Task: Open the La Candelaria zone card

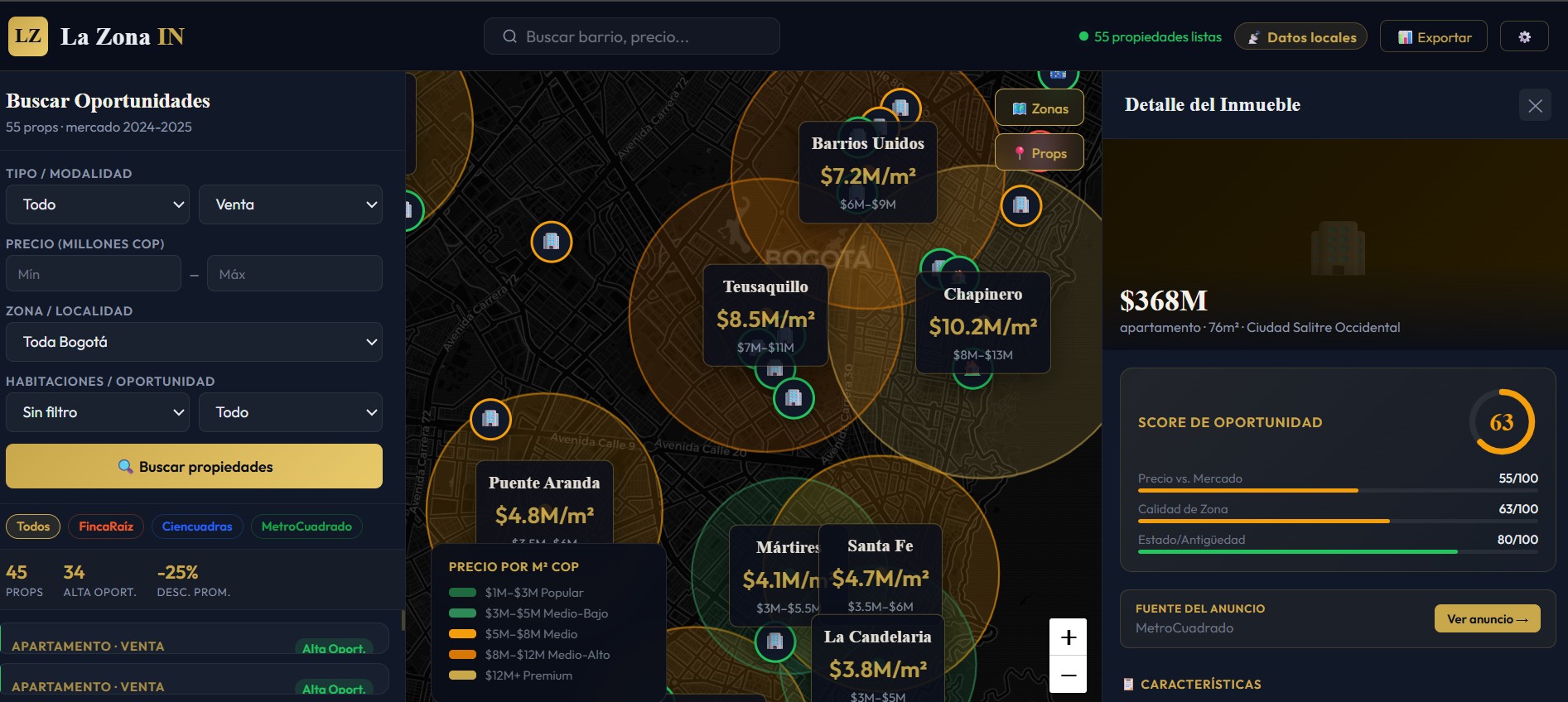Action: click(878, 659)
